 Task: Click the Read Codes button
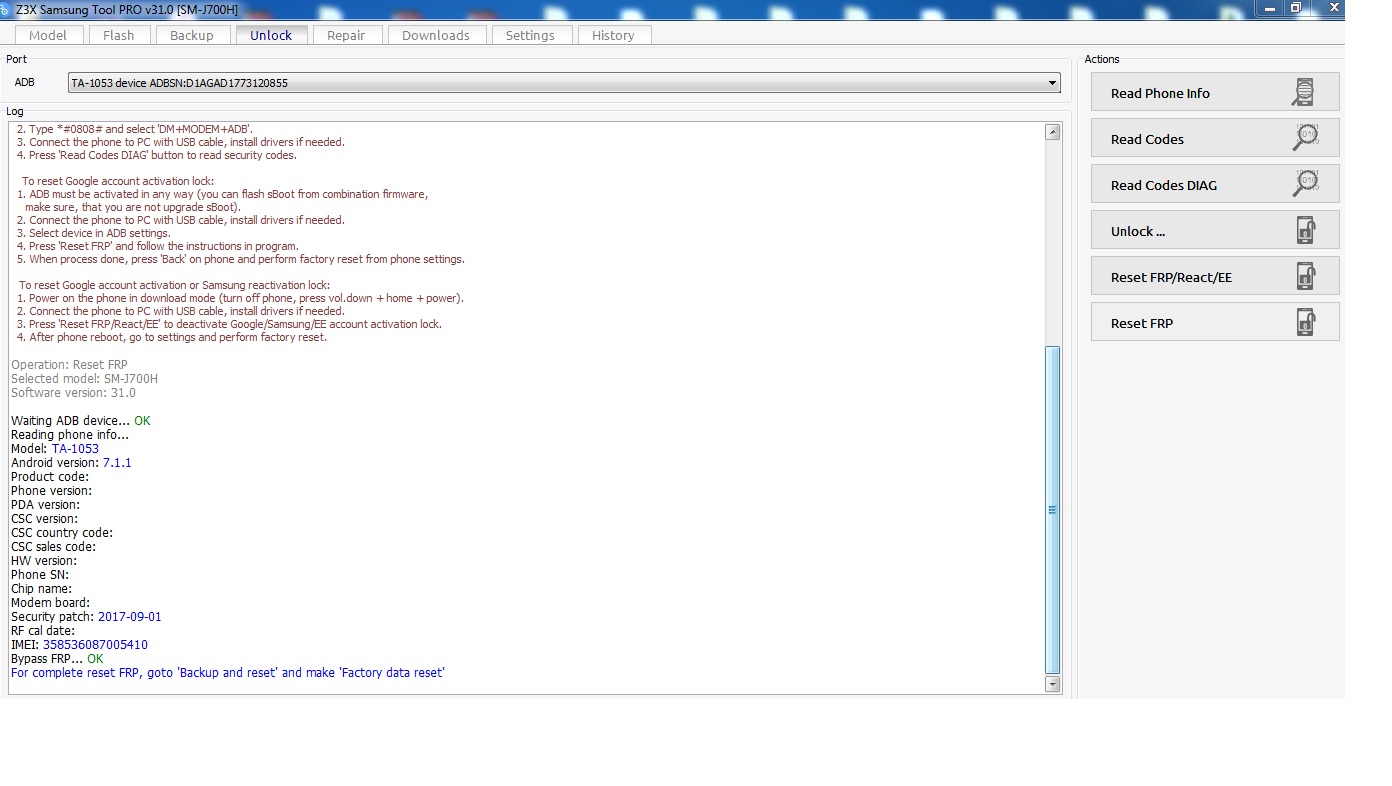(1215, 139)
